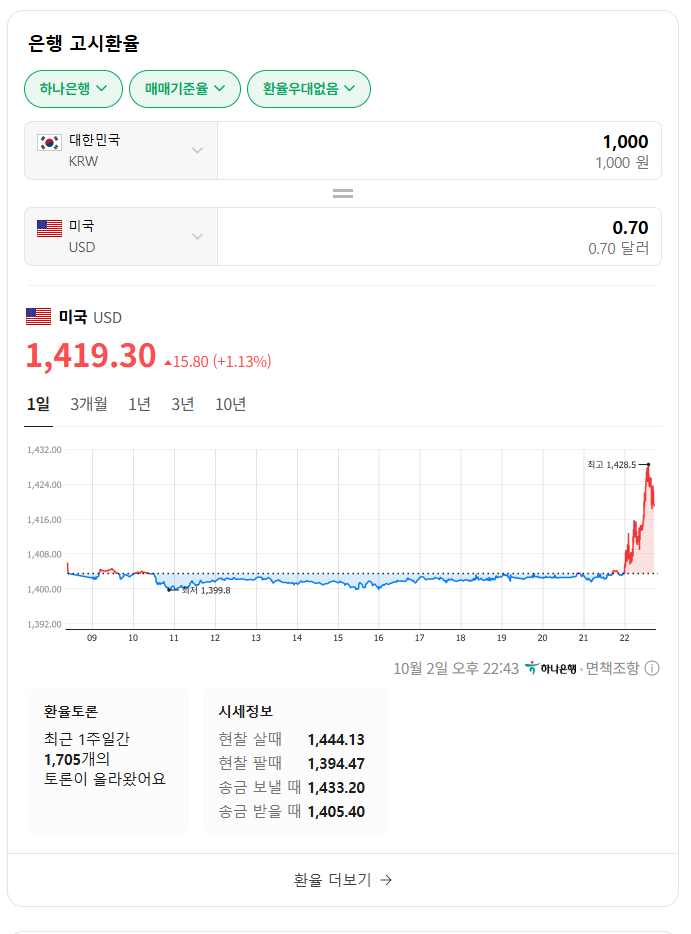Screen dimensions: 691x934
Task: Open the 환율 더보기 link
Action: click(x=343, y=880)
